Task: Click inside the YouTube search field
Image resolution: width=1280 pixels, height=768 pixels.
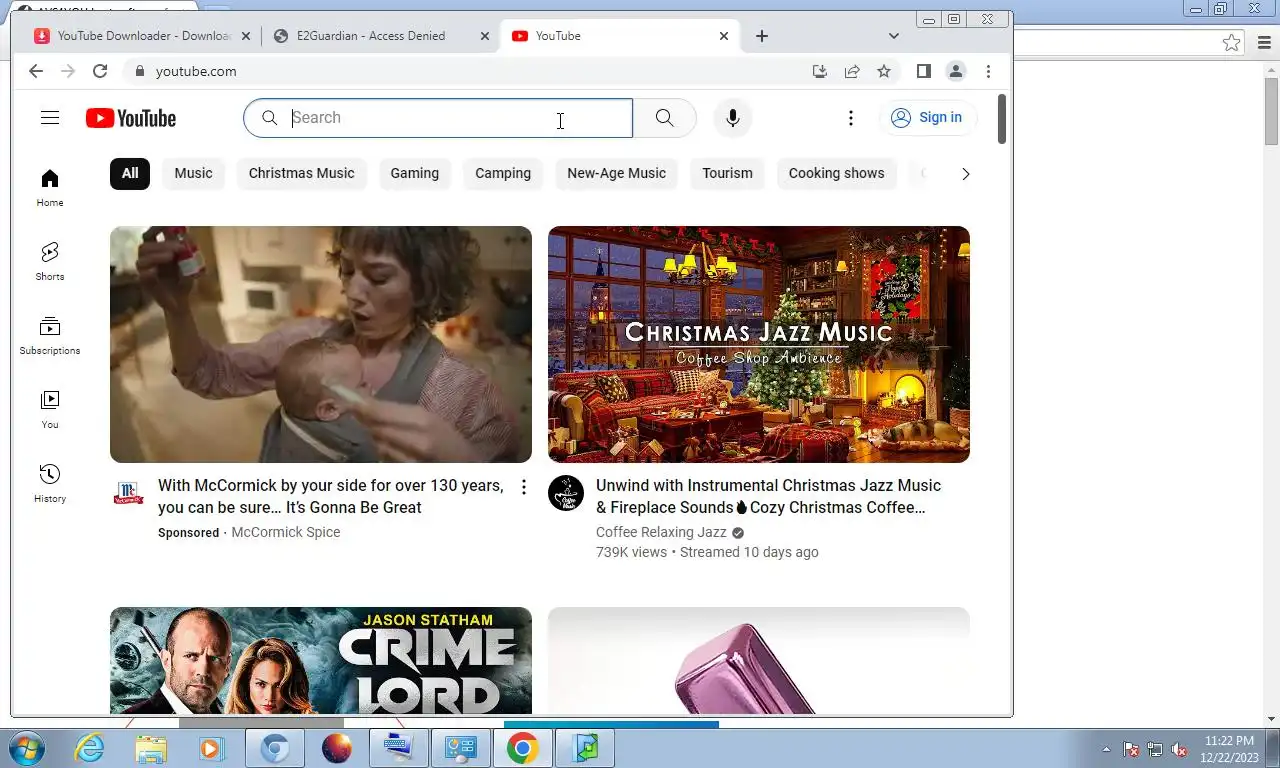Action: (438, 118)
